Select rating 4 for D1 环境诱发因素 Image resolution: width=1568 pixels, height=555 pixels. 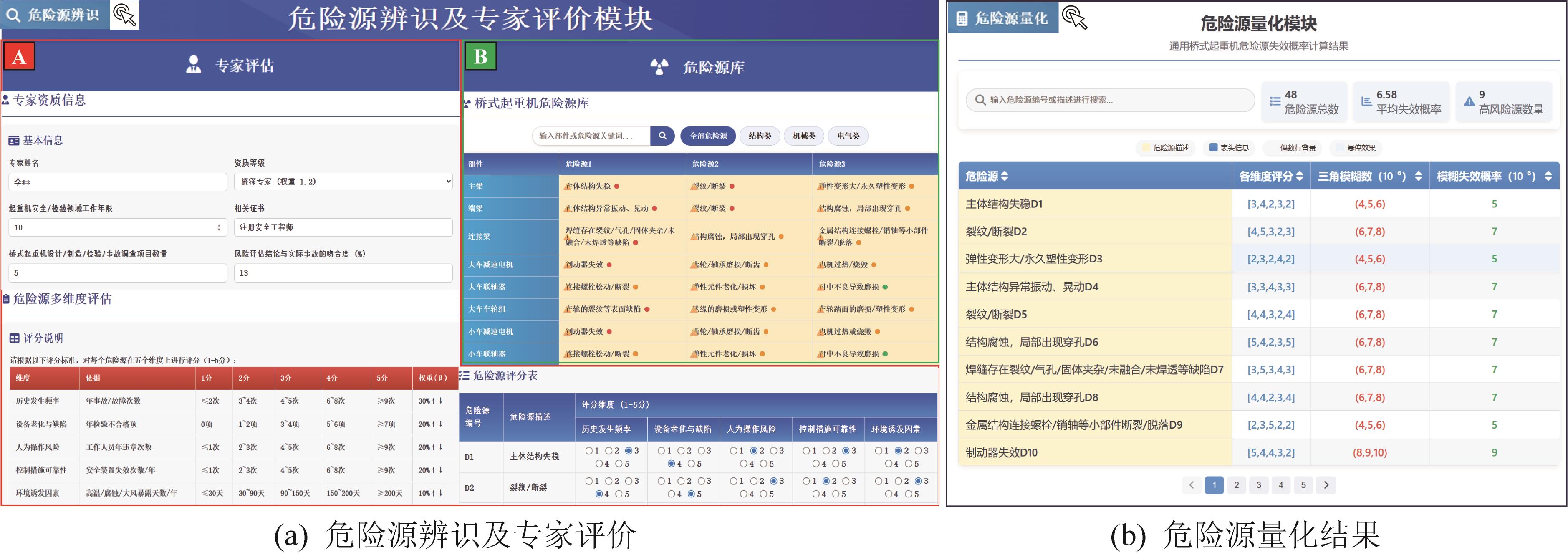click(888, 464)
